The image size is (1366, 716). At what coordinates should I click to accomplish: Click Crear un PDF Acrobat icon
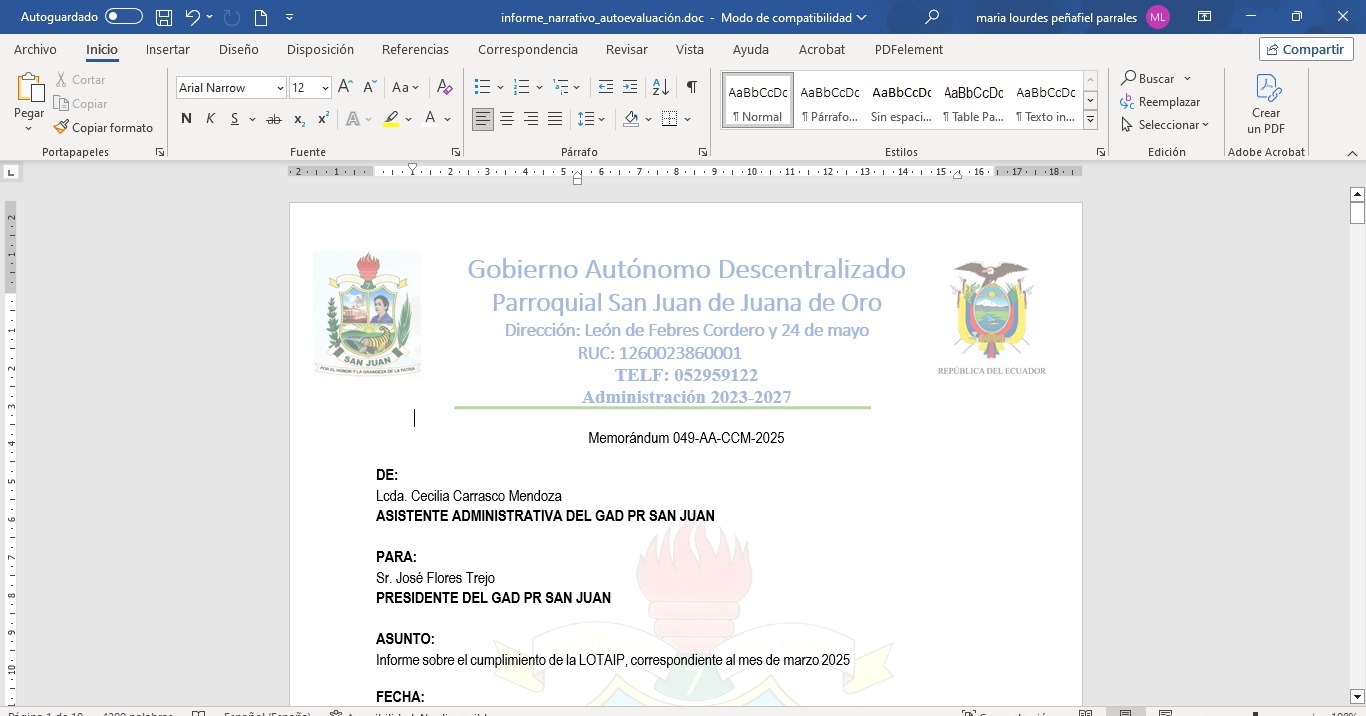[x=1266, y=105]
